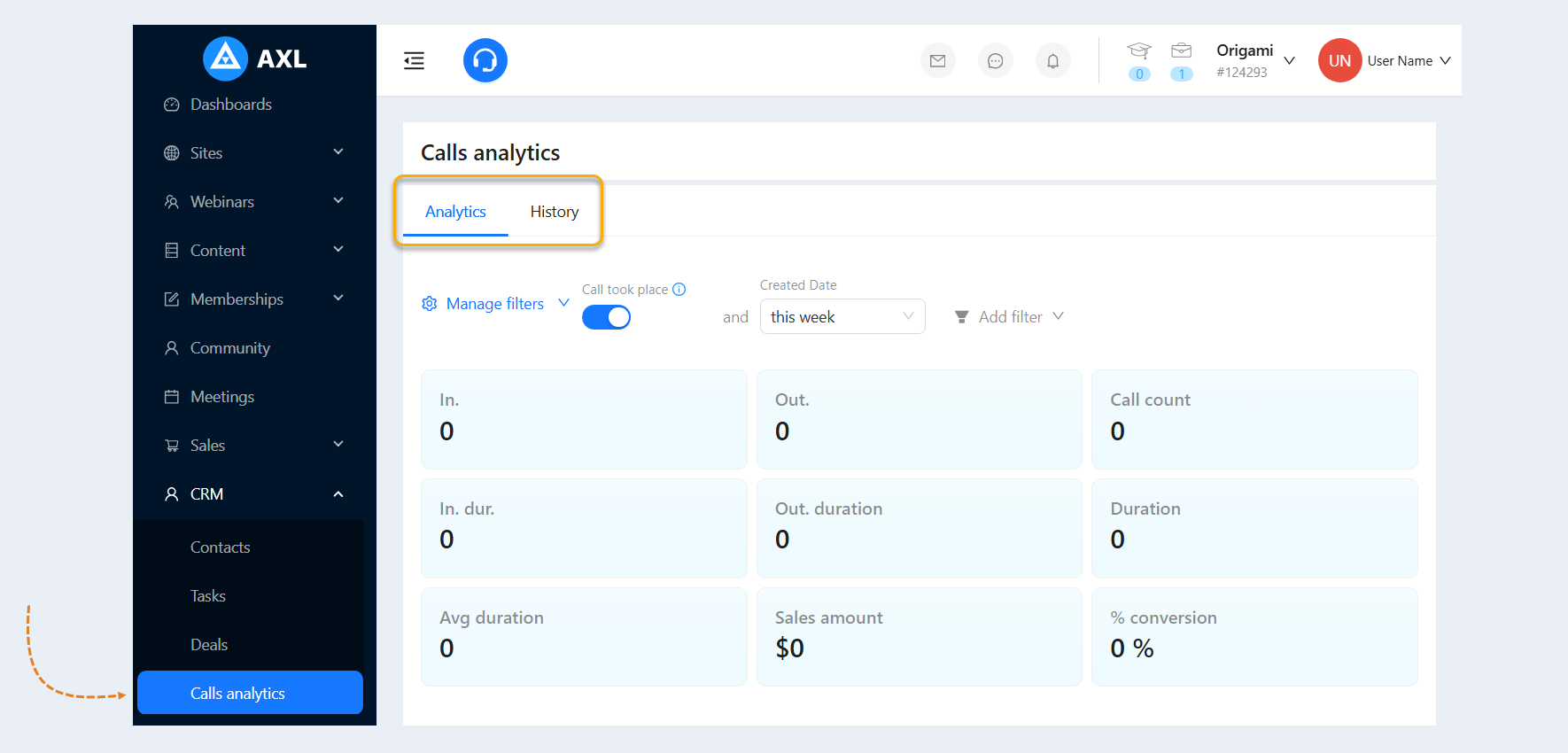Open the Created Date 'this week' dropdown

pos(842,316)
